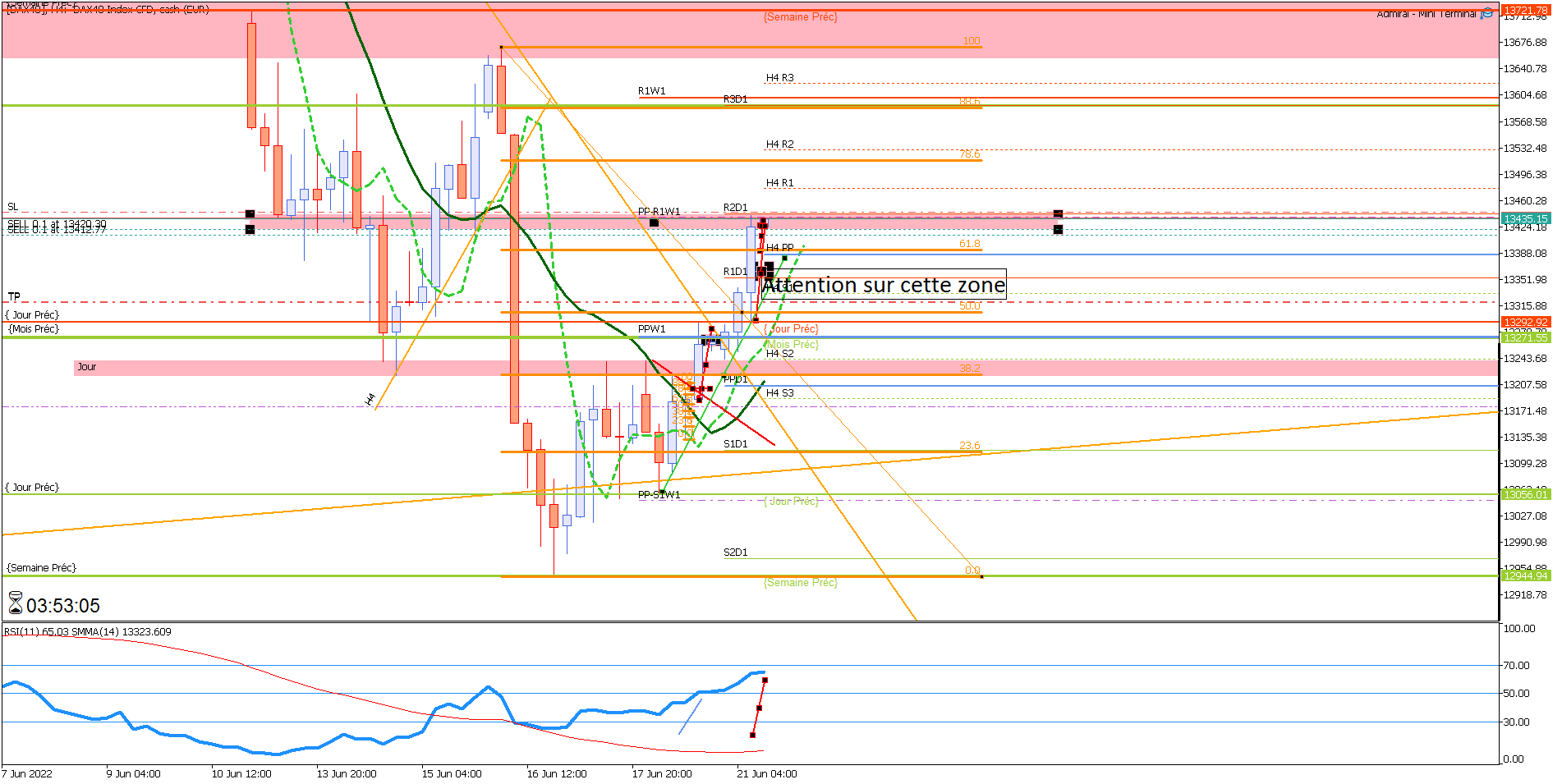Click the 'H4 S2' support label
The image size is (1562, 784).
[x=780, y=354]
